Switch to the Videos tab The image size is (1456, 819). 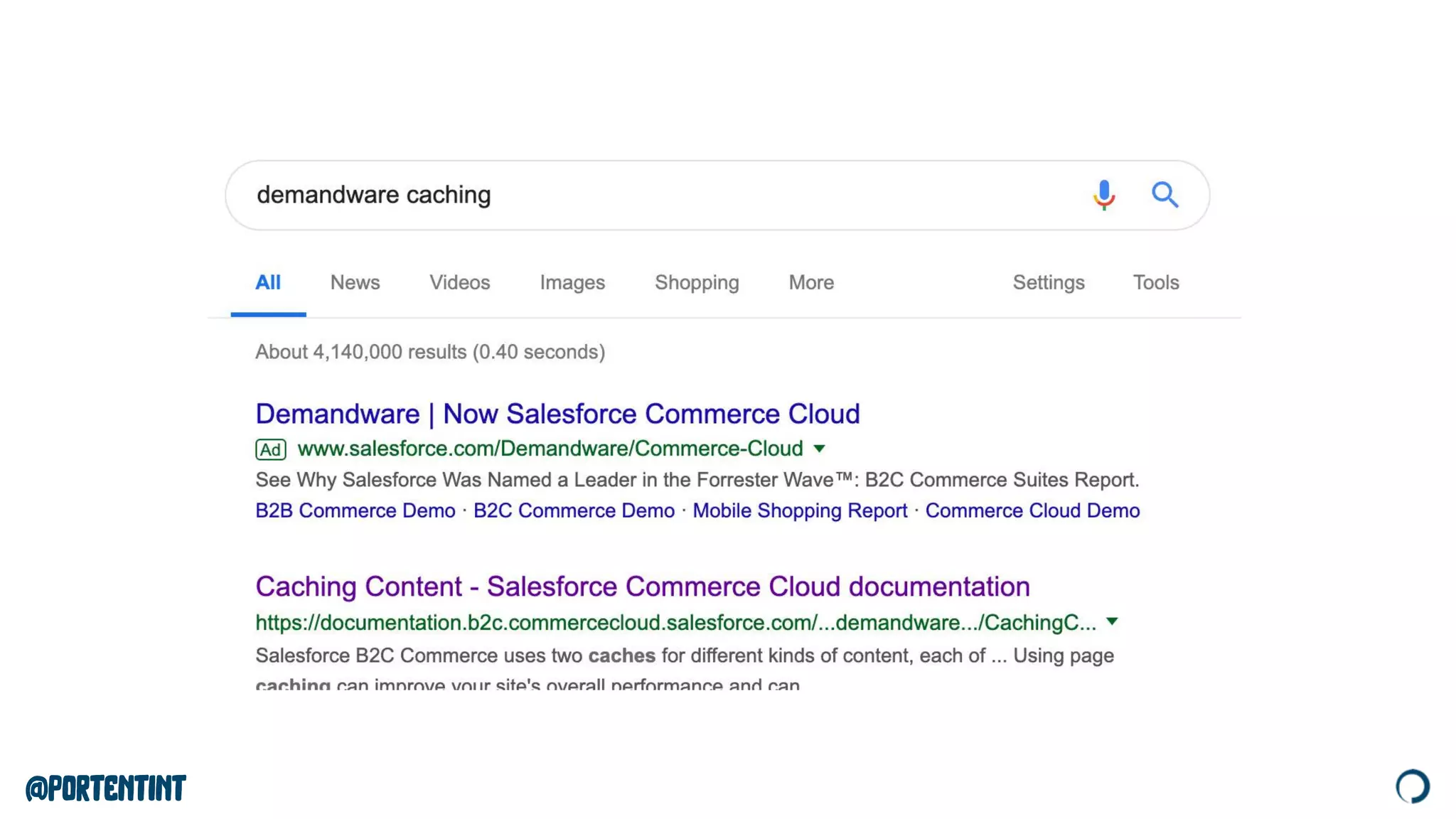tap(459, 282)
